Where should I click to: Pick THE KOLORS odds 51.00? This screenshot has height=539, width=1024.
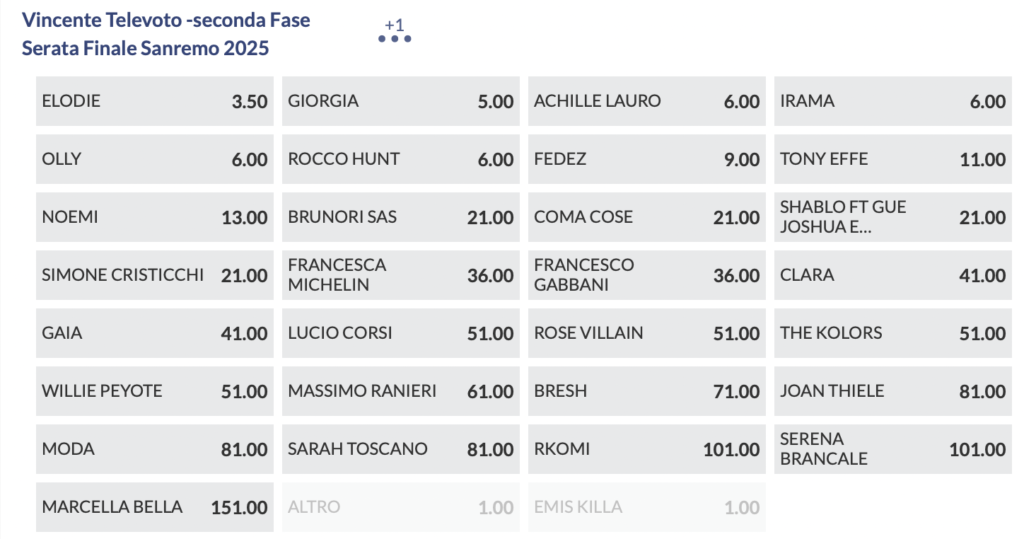pos(892,333)
